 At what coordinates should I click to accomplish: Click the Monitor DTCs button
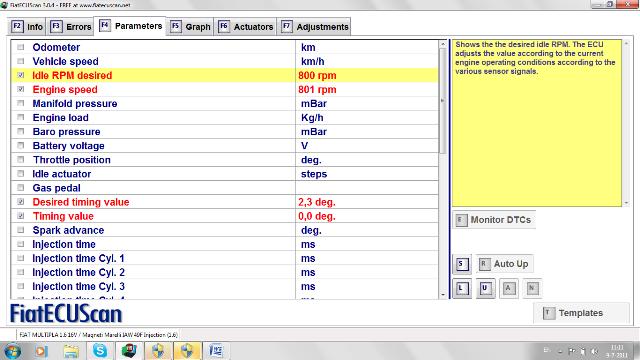[494, 220]
